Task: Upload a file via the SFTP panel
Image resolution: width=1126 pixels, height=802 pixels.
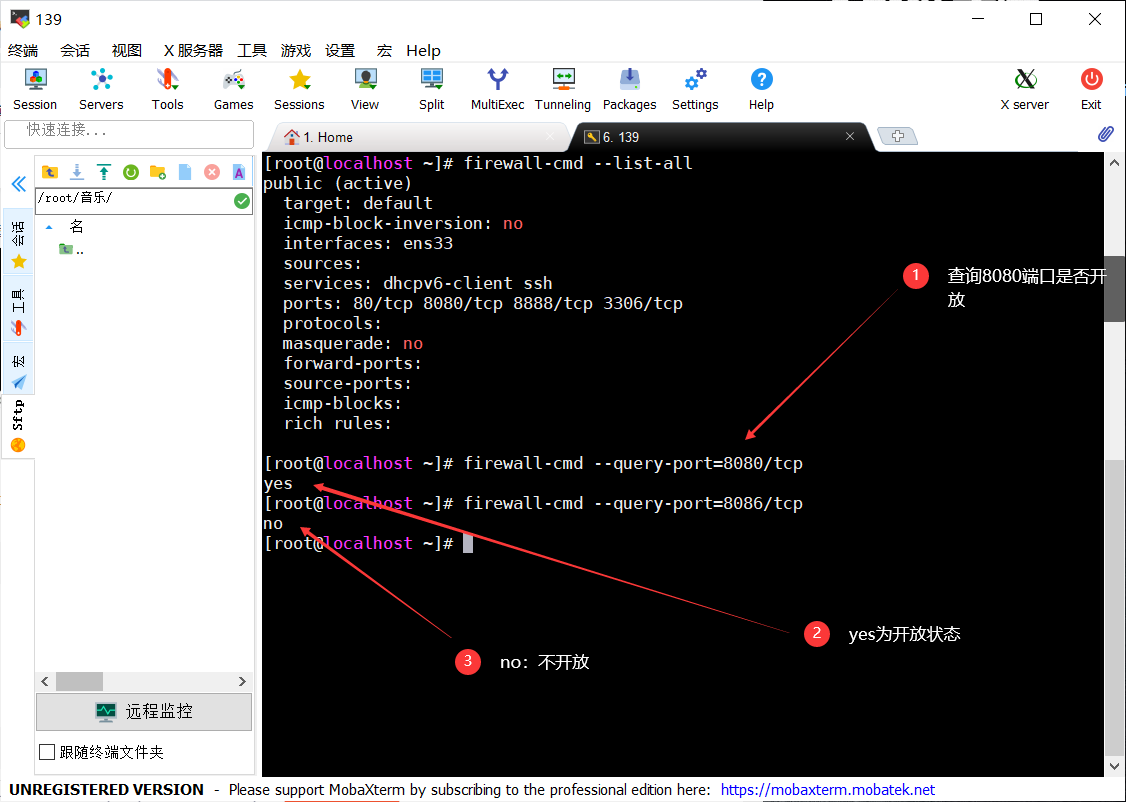Action: click(x=103, y=172)
